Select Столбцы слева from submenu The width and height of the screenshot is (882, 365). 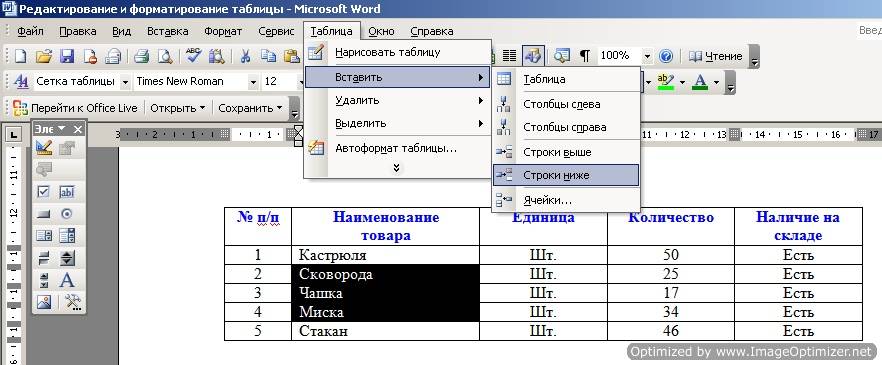tap(566, 104)
